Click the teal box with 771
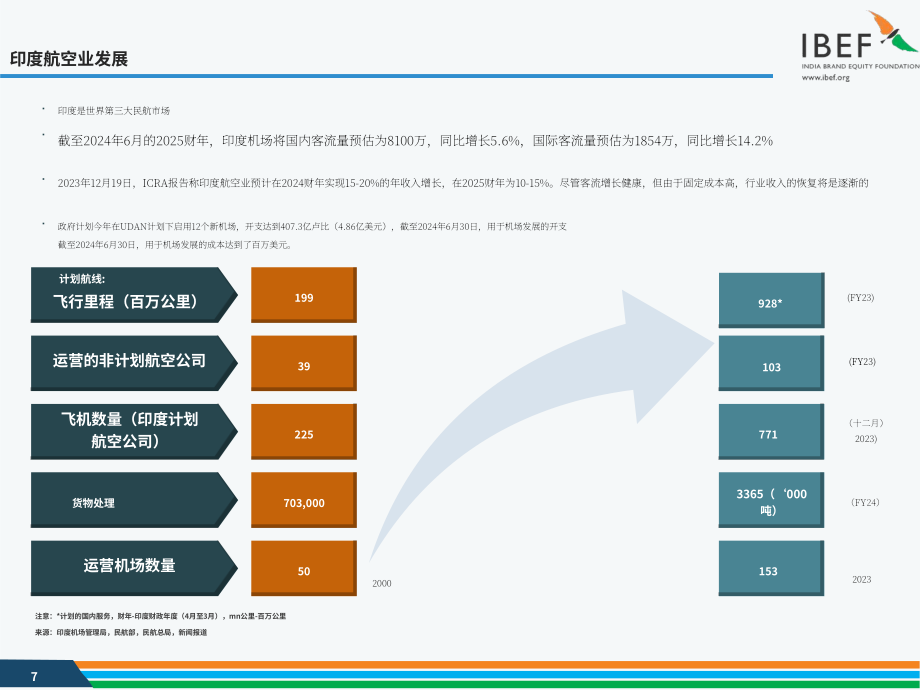This screenshot has height=690, width=920. tap(772, 431)
